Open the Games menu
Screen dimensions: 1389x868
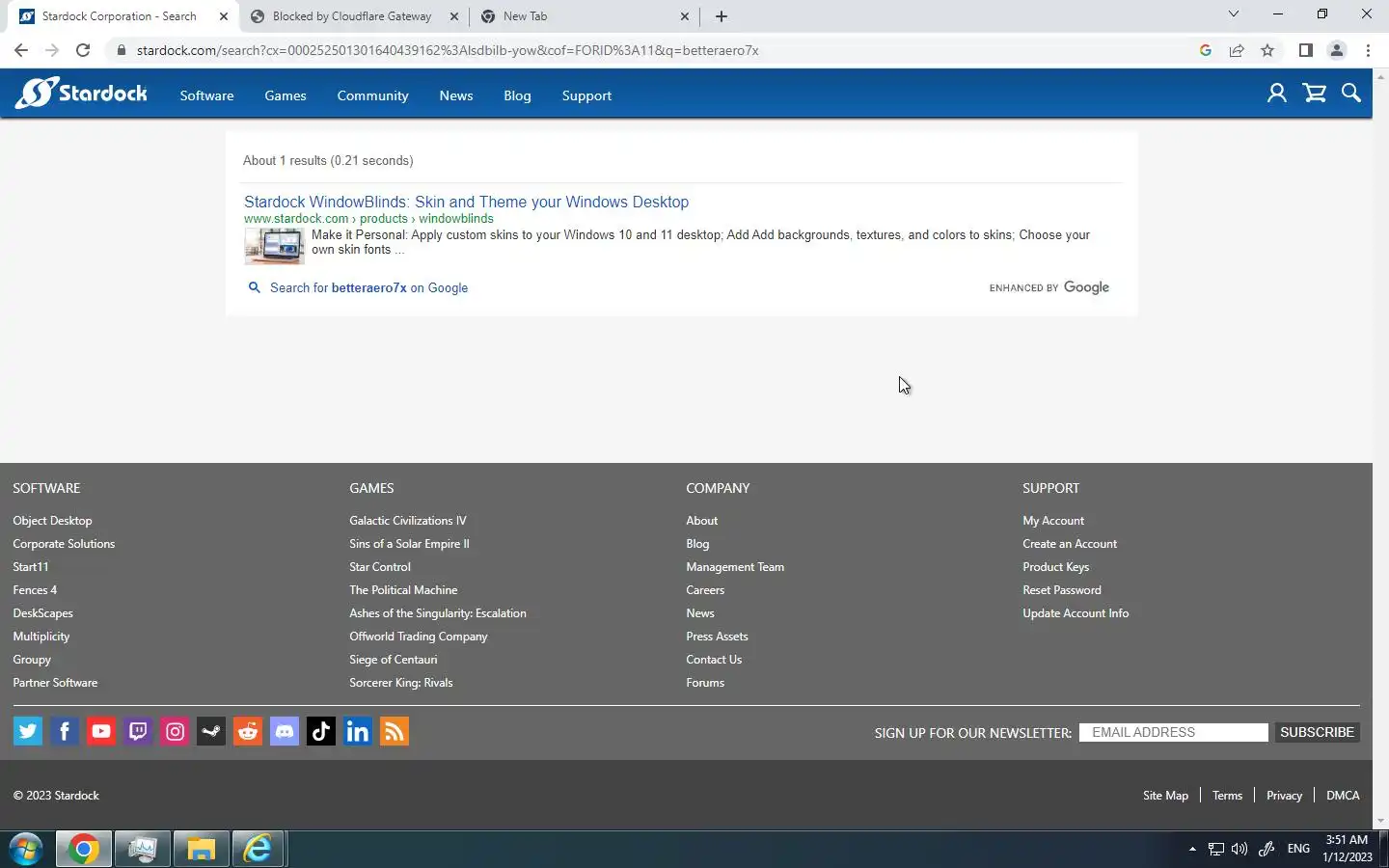click(286, 95)
